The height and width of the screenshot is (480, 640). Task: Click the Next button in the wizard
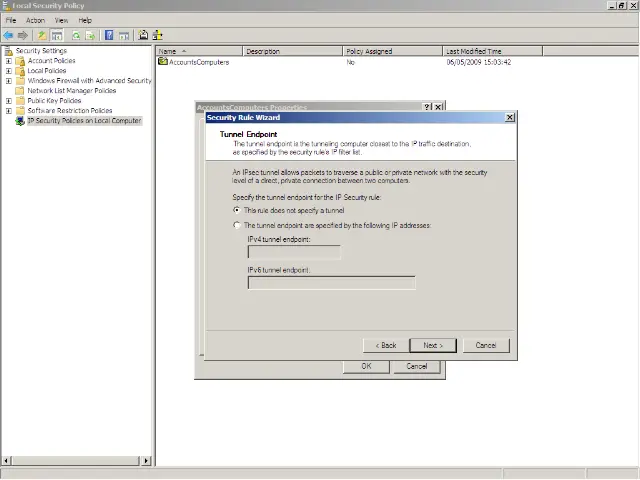[433, 345]
